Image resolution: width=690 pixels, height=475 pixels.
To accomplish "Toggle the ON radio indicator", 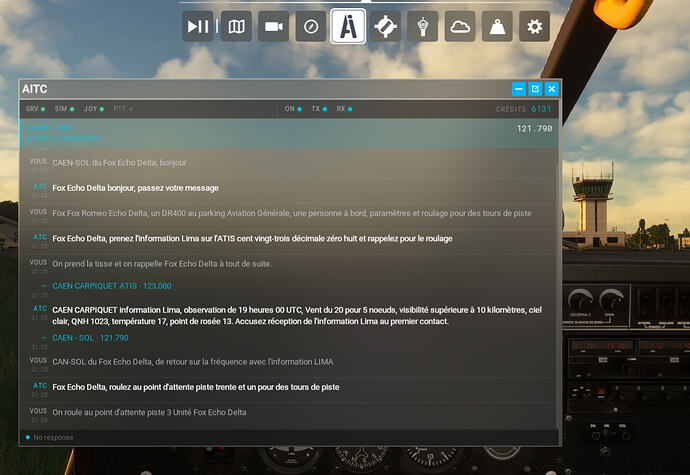I will click(x=293, y=109).
